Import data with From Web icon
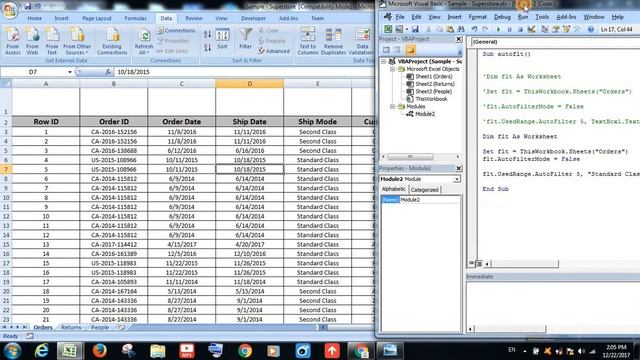The height and width of the screenshot is (360, 640). click(32, 41)
